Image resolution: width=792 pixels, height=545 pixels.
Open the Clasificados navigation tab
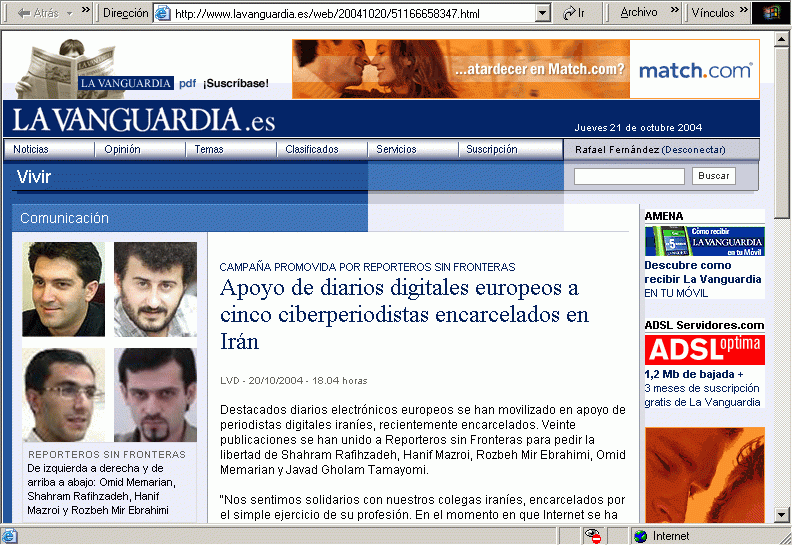(311, 149)
